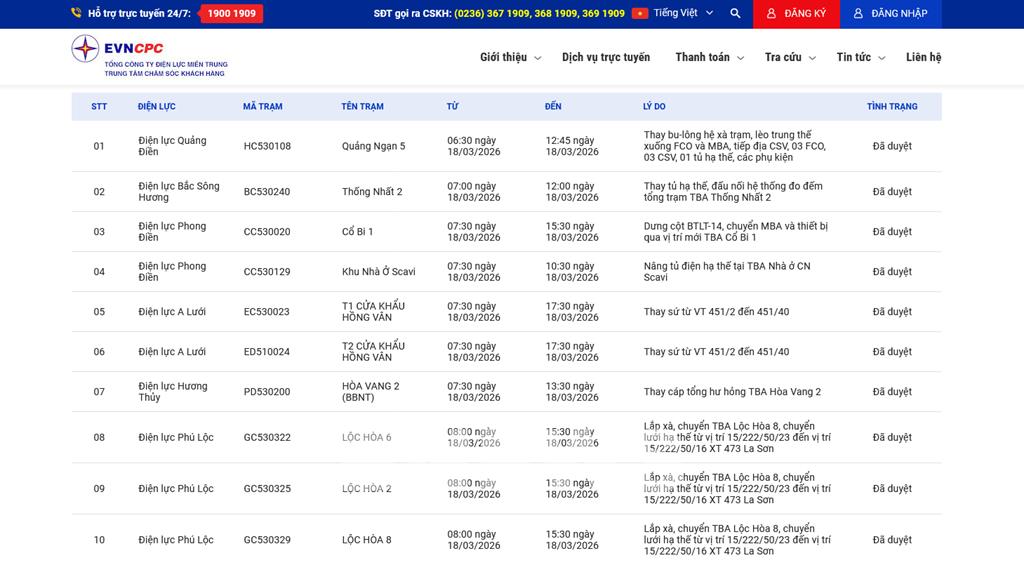This screenshot has height=565, width=1024.
Task: Open the Tiếng Việt language dropdown
Action: pos(684,14)
